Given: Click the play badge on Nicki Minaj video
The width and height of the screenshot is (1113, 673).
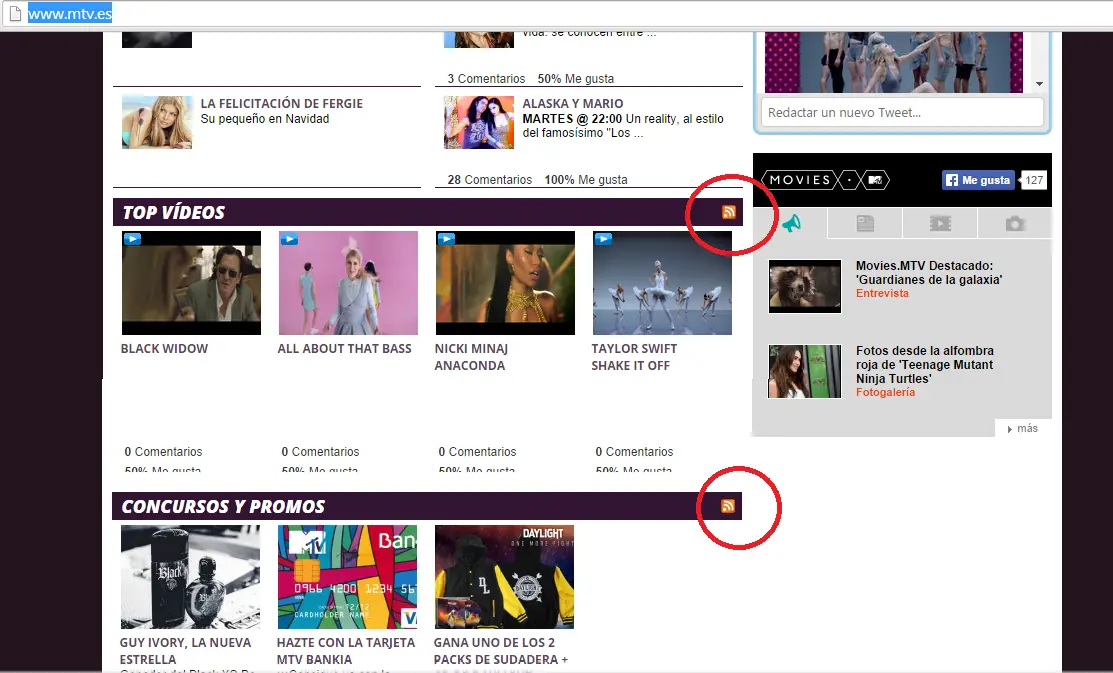Looking at the screenshot, I should (x=446, y=239).
